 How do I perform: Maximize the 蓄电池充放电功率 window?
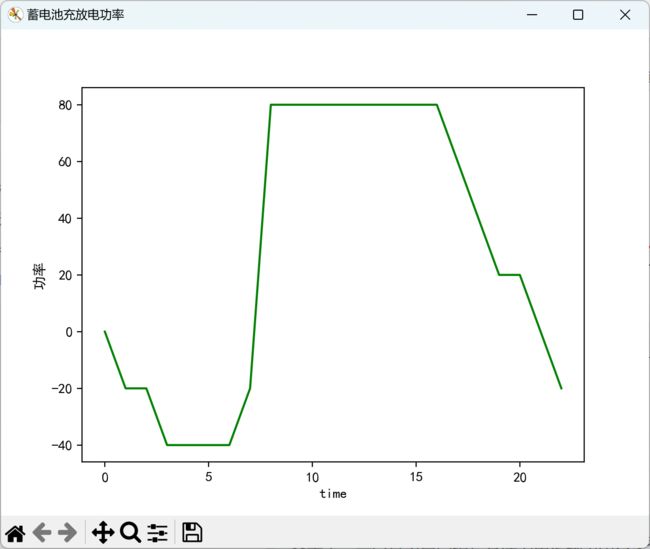(x=578, y=15)
